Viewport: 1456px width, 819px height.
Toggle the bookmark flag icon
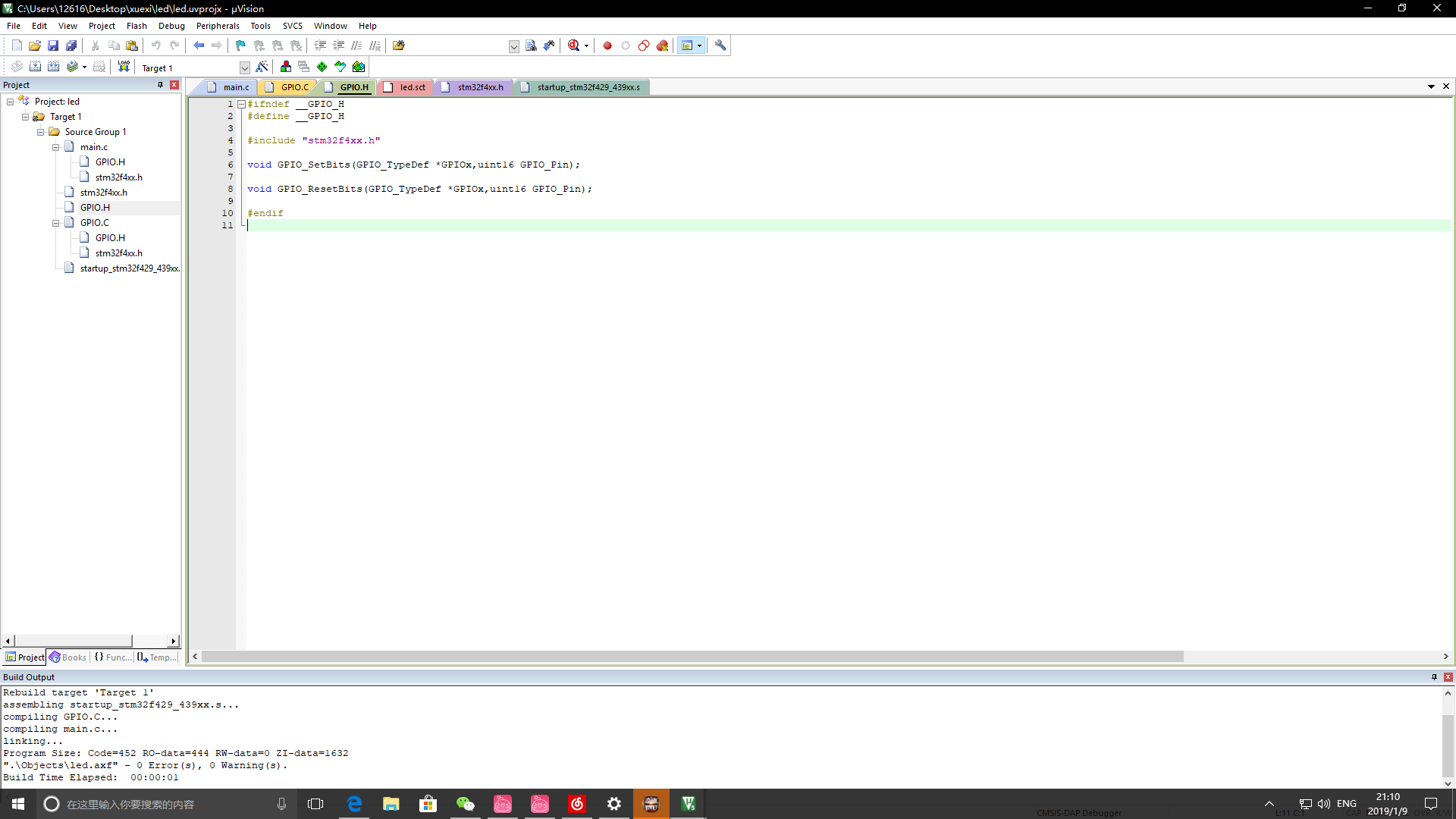(x=240, y=45)
